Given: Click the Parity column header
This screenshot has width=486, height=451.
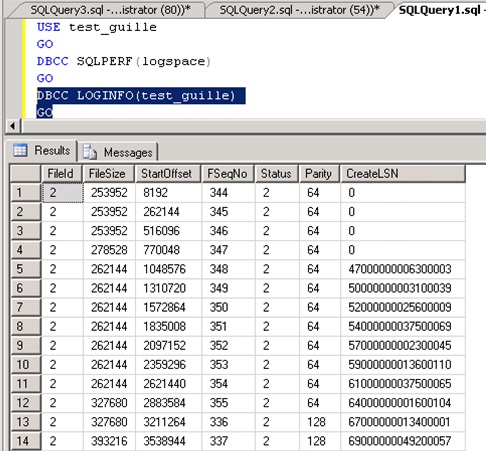Looking at the screenshot, I should 319,174.
